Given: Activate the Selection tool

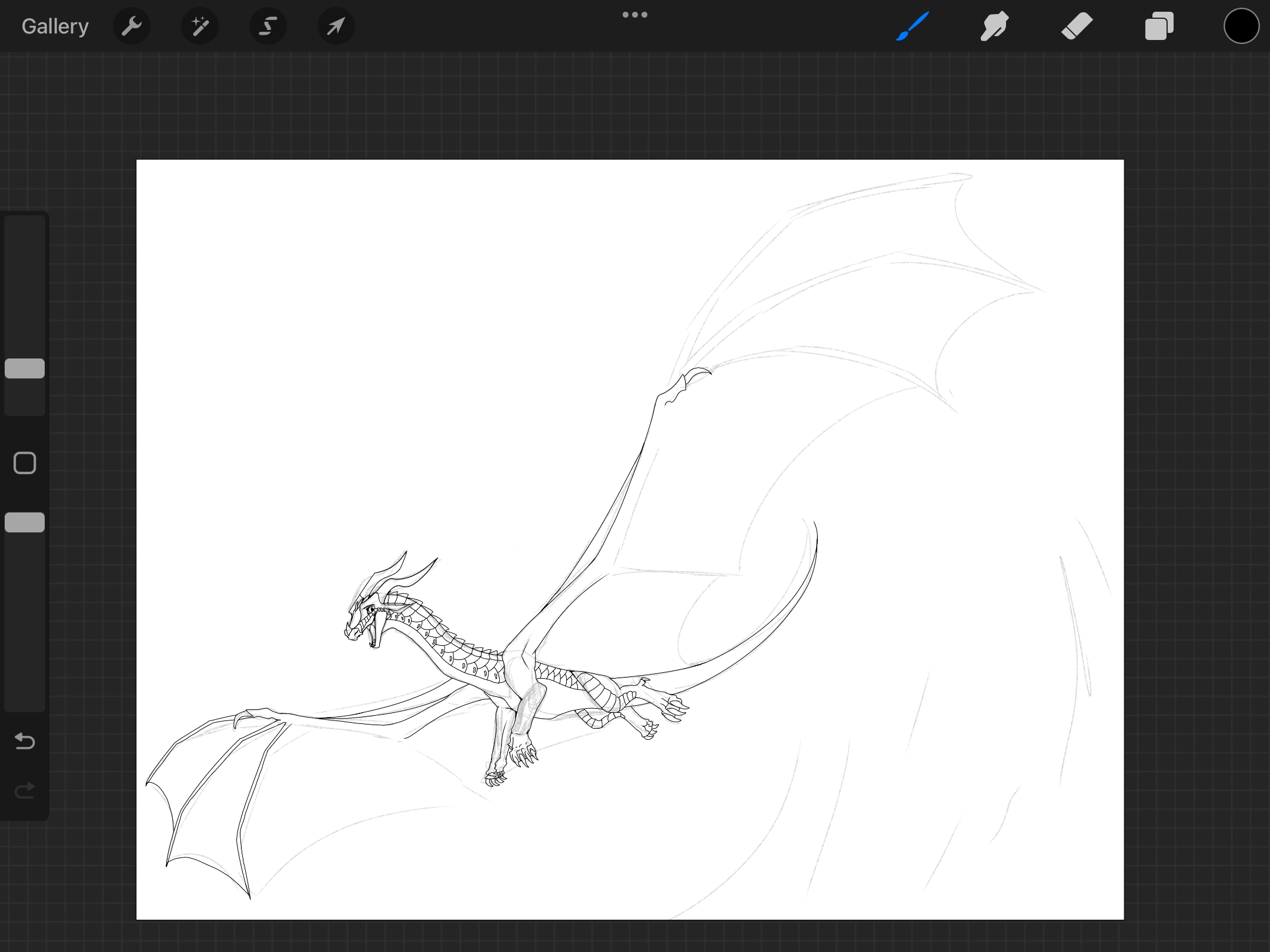Looking at the screenshot, I should 268,26.
